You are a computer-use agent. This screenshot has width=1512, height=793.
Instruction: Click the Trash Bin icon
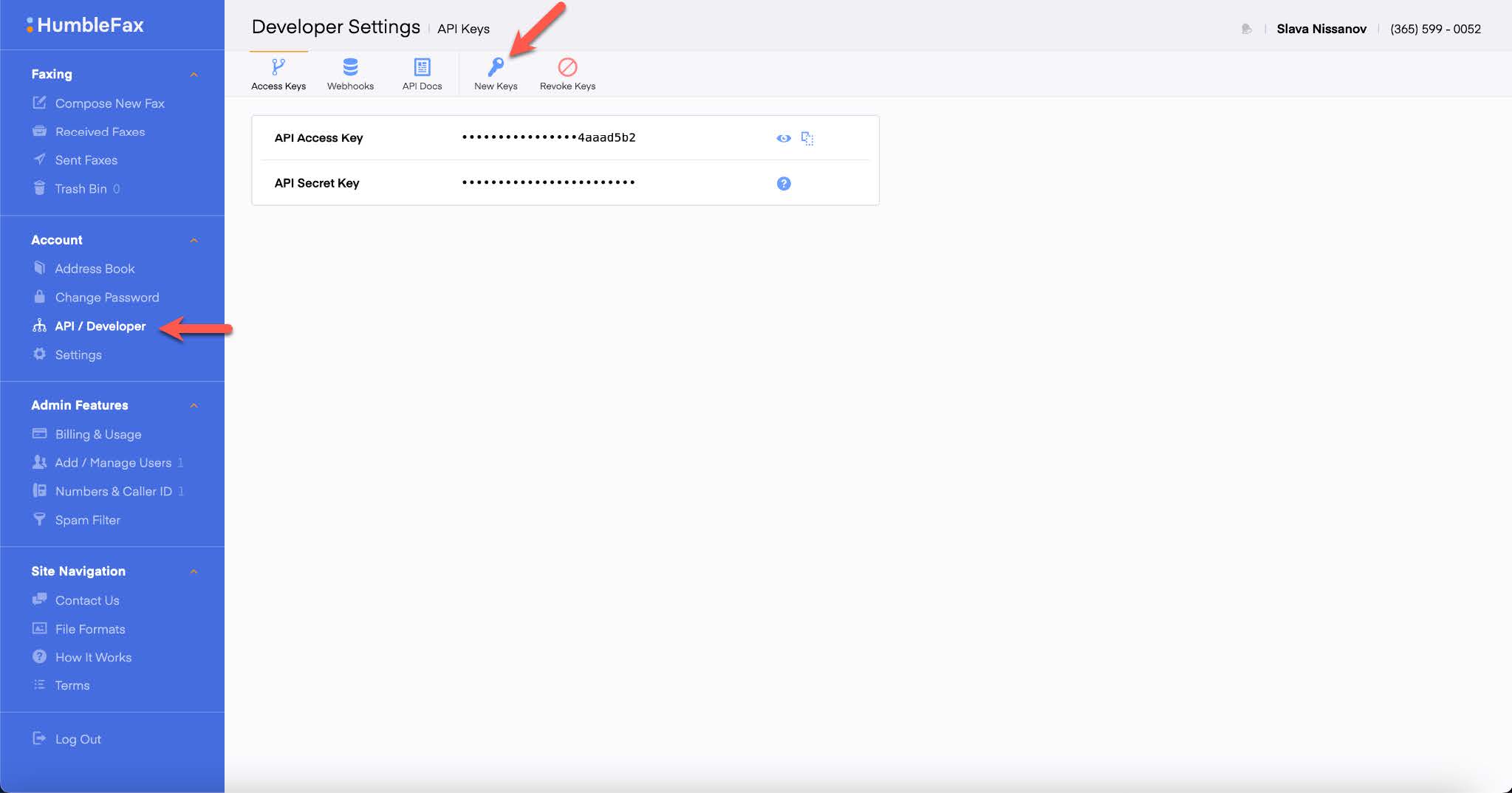click(40, 188)
